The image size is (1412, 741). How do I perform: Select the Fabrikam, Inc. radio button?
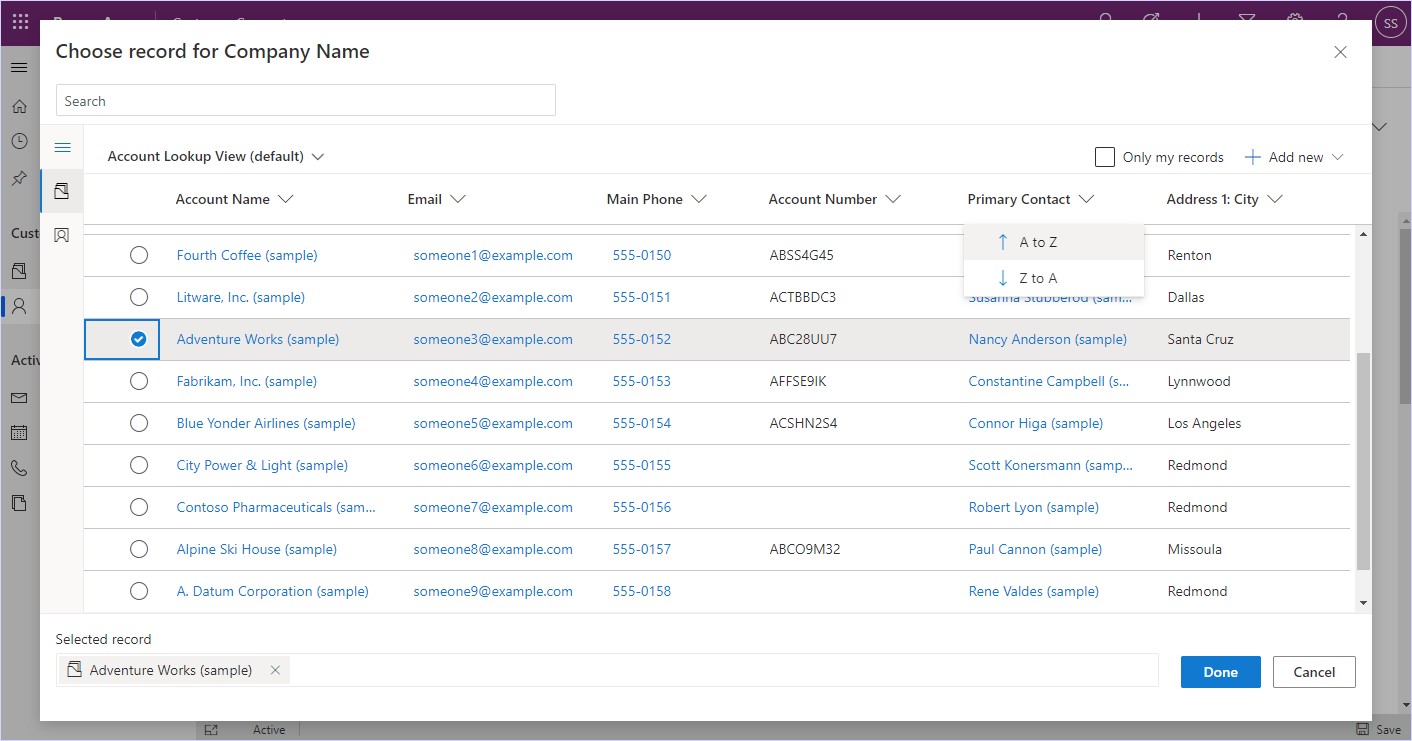point(139,381)
